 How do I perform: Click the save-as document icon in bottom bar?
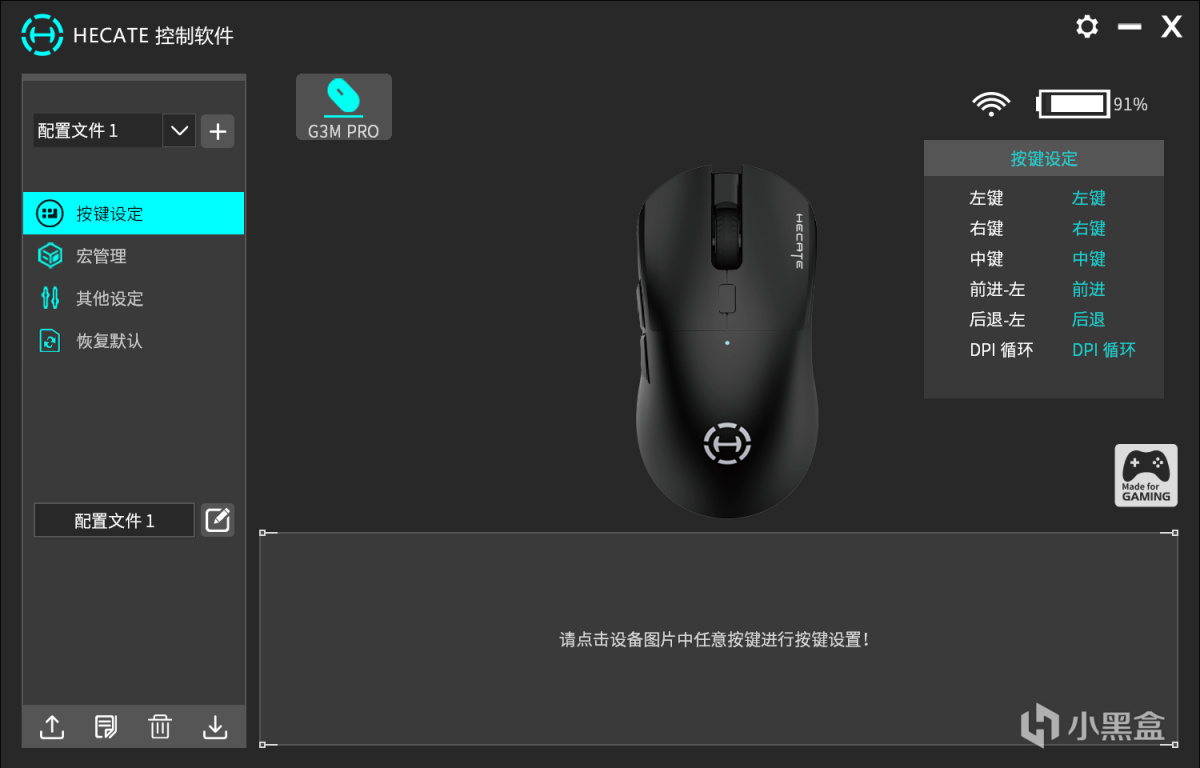click(x=106, y=727)
